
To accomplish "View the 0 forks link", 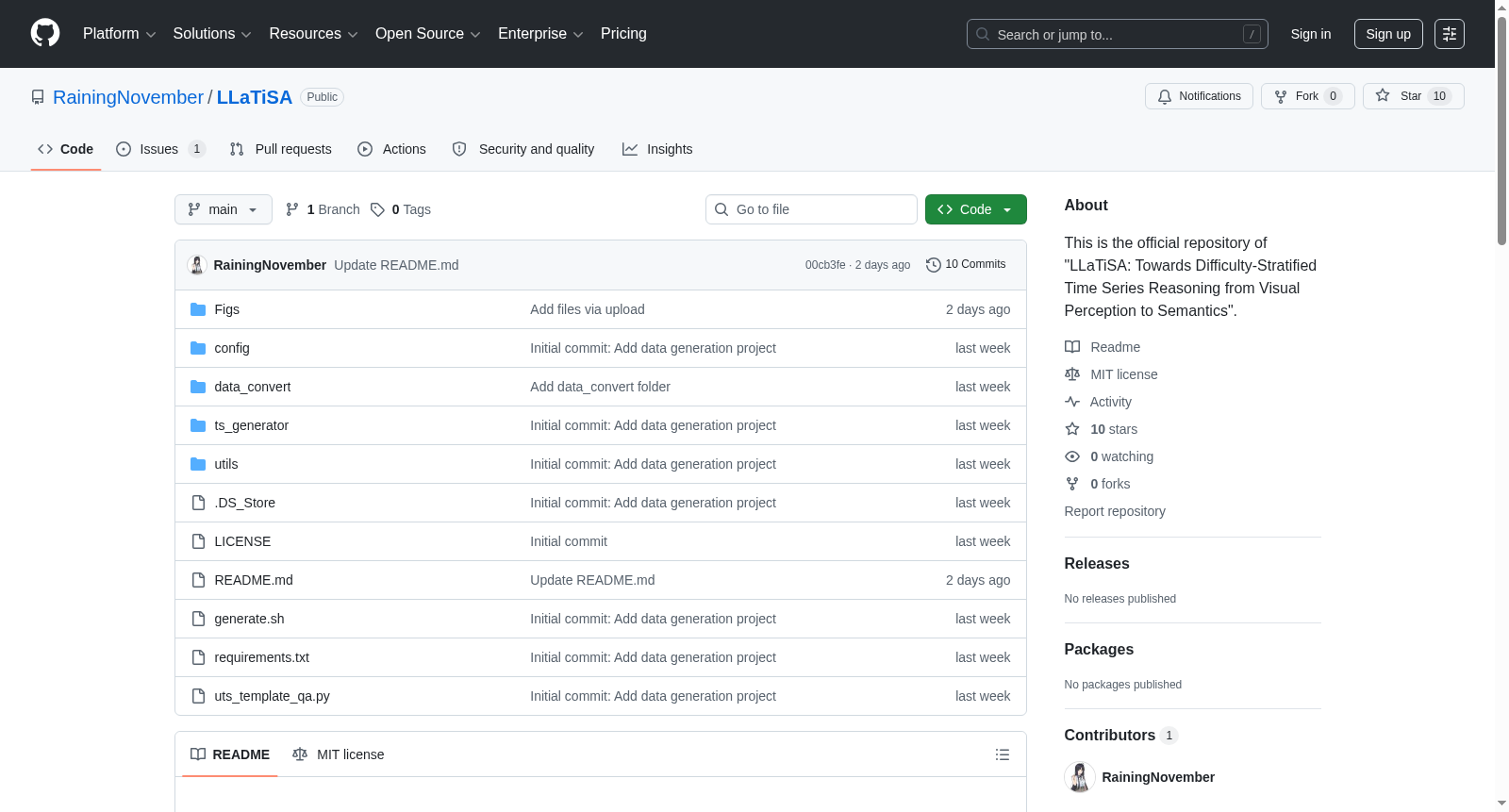I will (x=1097, y=484).
